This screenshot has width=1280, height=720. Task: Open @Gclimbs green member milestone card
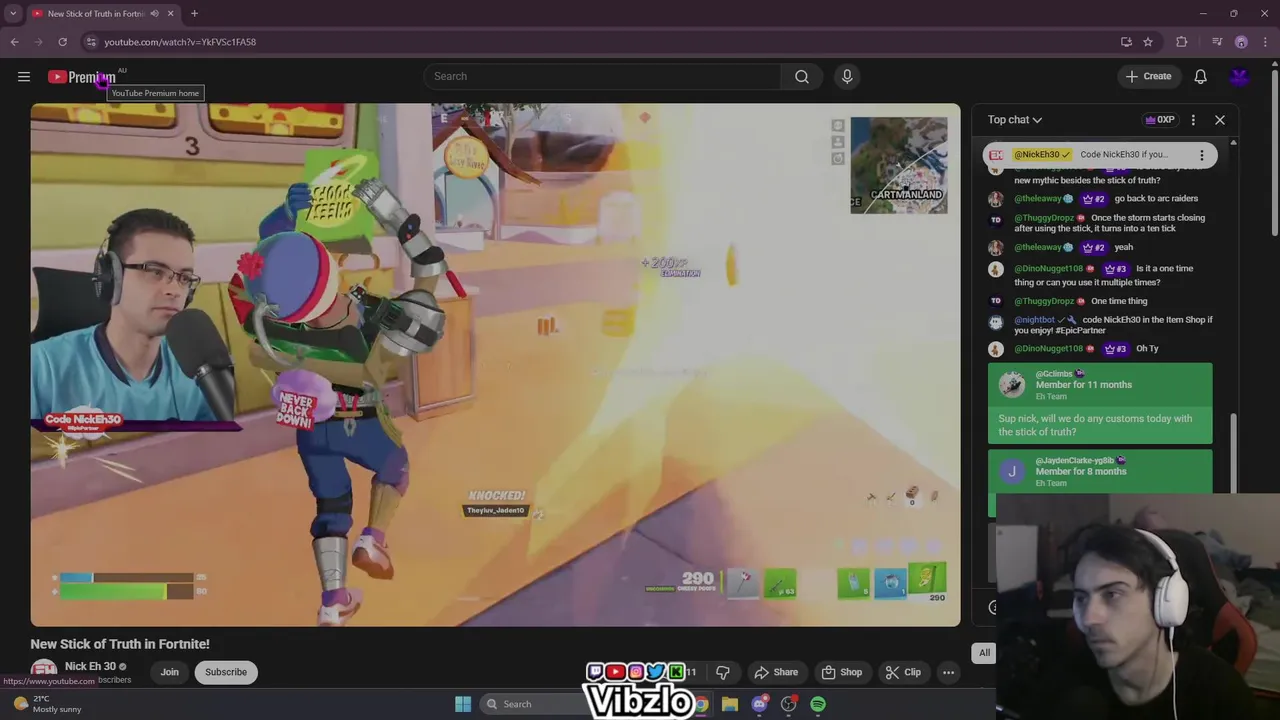click(1100, 404)
